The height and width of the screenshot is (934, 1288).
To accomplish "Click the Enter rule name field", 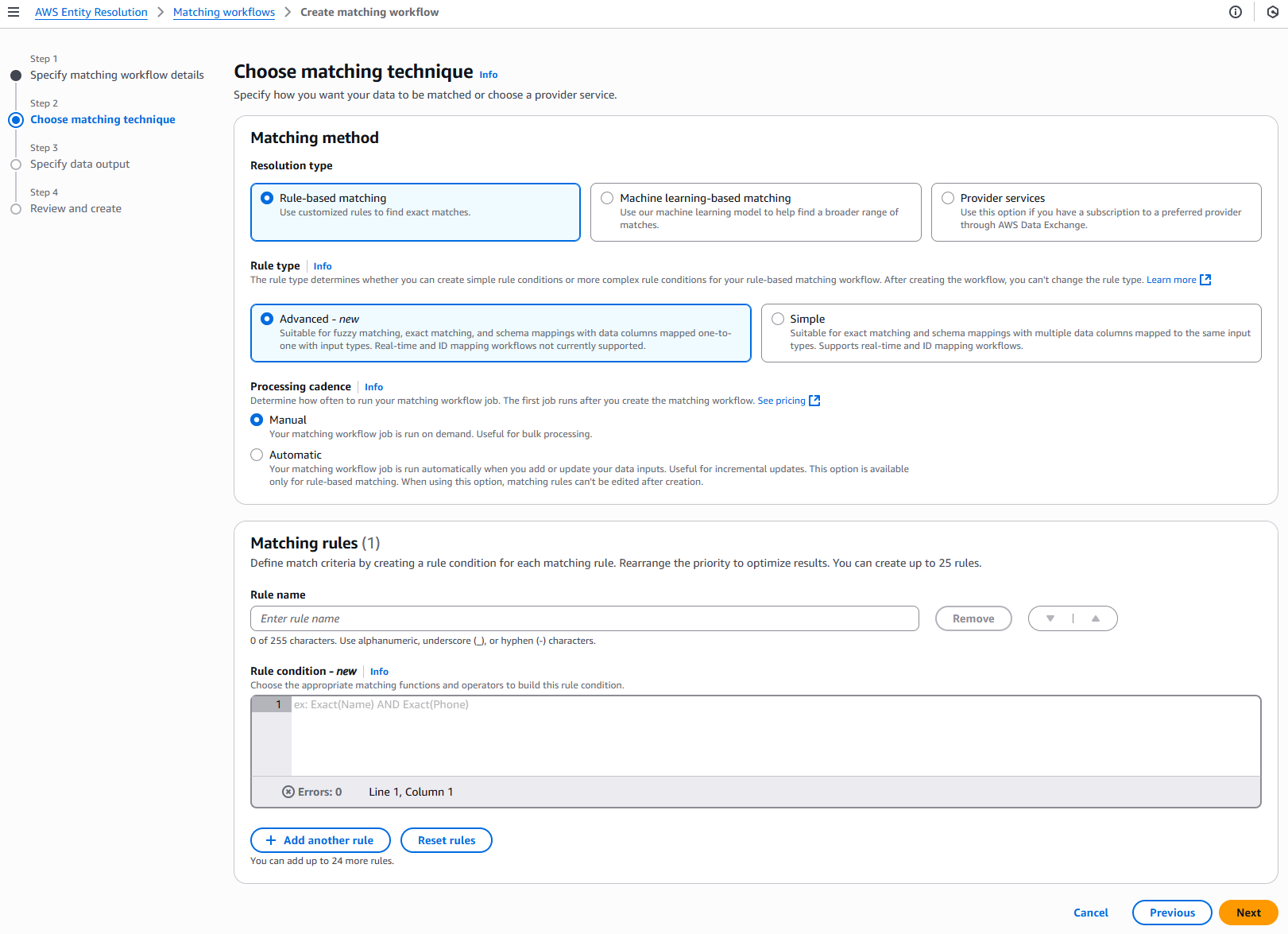I will point(584,618).
